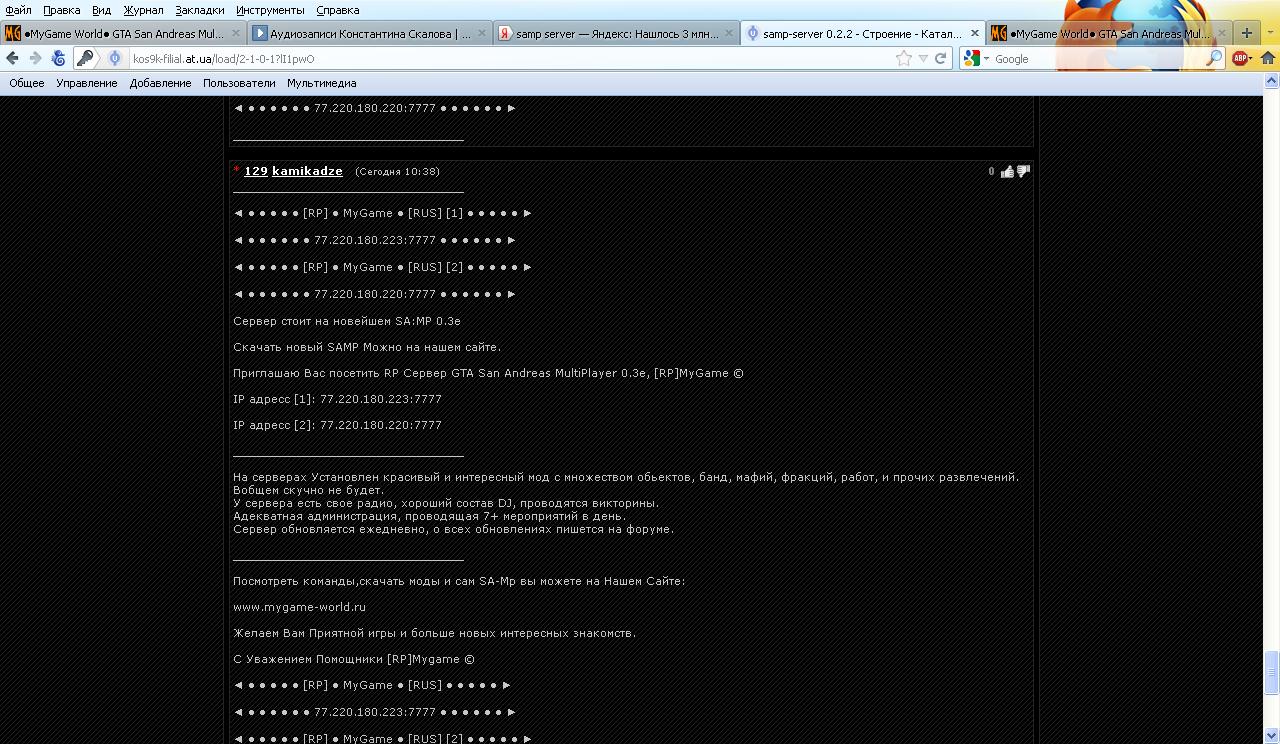The image size is (1280, 744).
Task: Open the Общее toolbar menu
Action: 27,83
